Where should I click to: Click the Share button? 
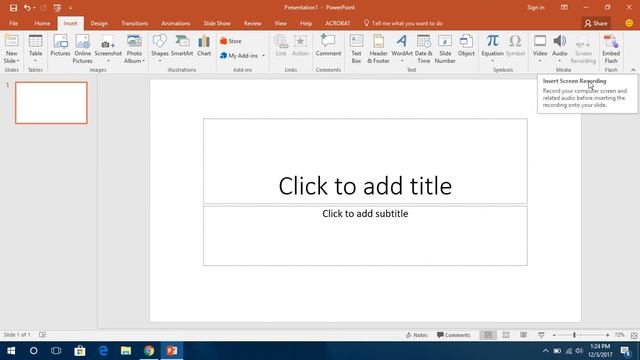pyautogui.click(x=596, y=24)
